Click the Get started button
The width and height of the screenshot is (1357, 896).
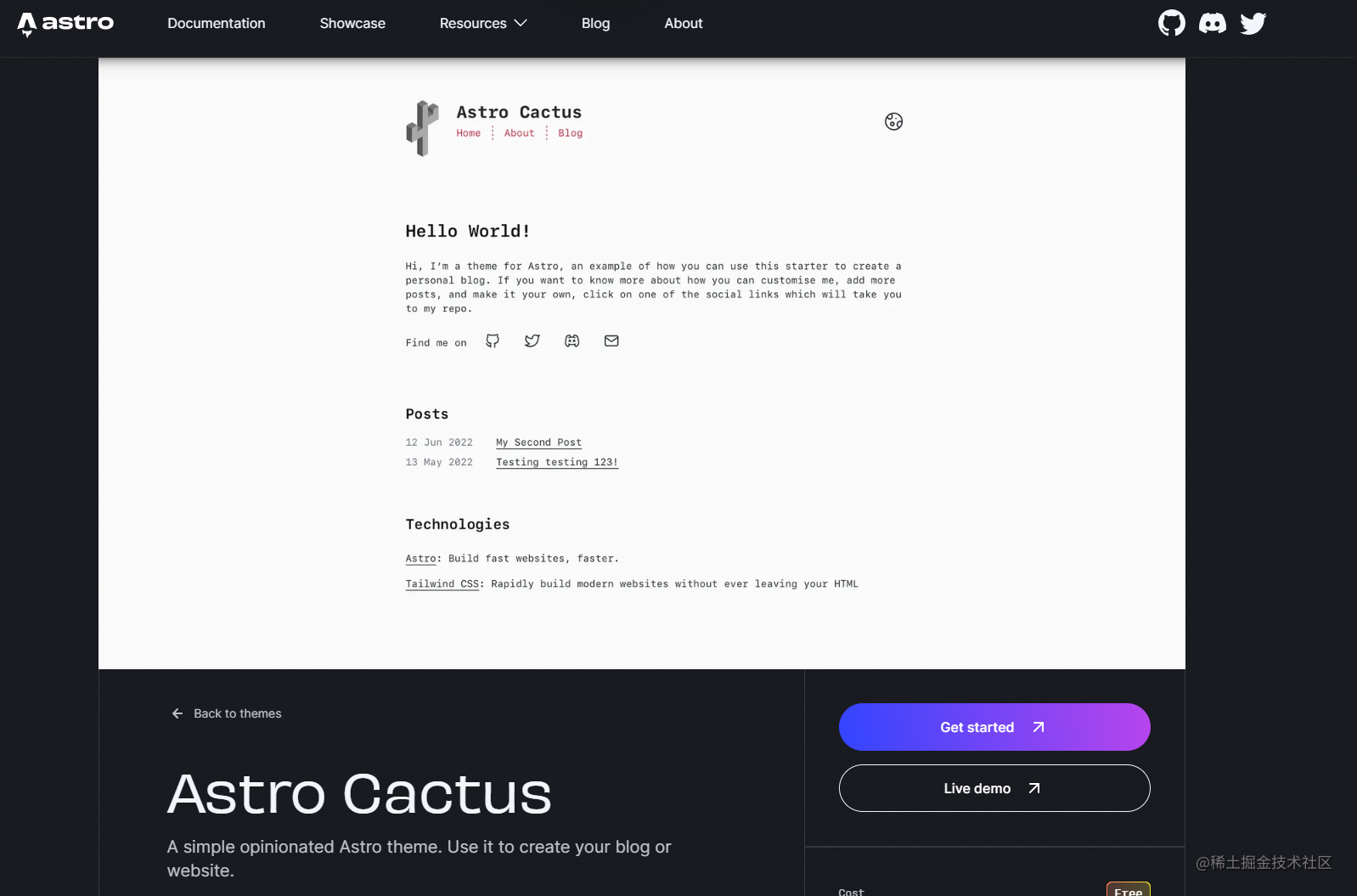tap(994, 727)
